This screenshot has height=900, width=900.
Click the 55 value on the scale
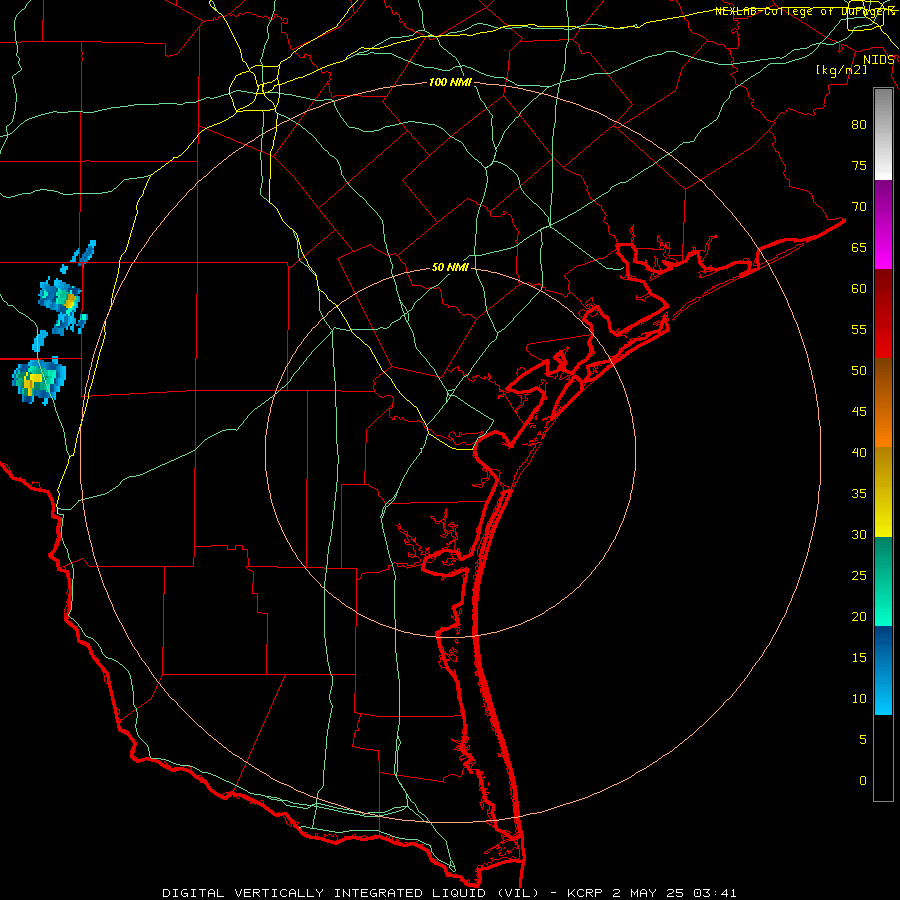tap(859, 329)
